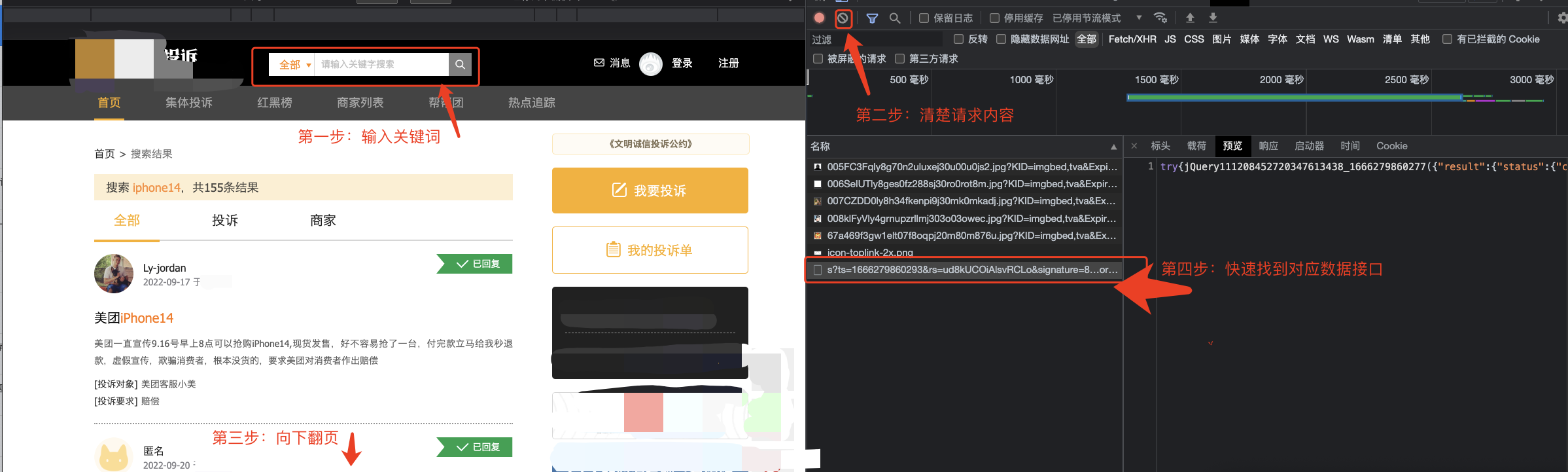Select the s?ts=1666279860293 request row
The width and height of the screenshot is (1568, 472).
pyautogui.click(x=964, y=270)
